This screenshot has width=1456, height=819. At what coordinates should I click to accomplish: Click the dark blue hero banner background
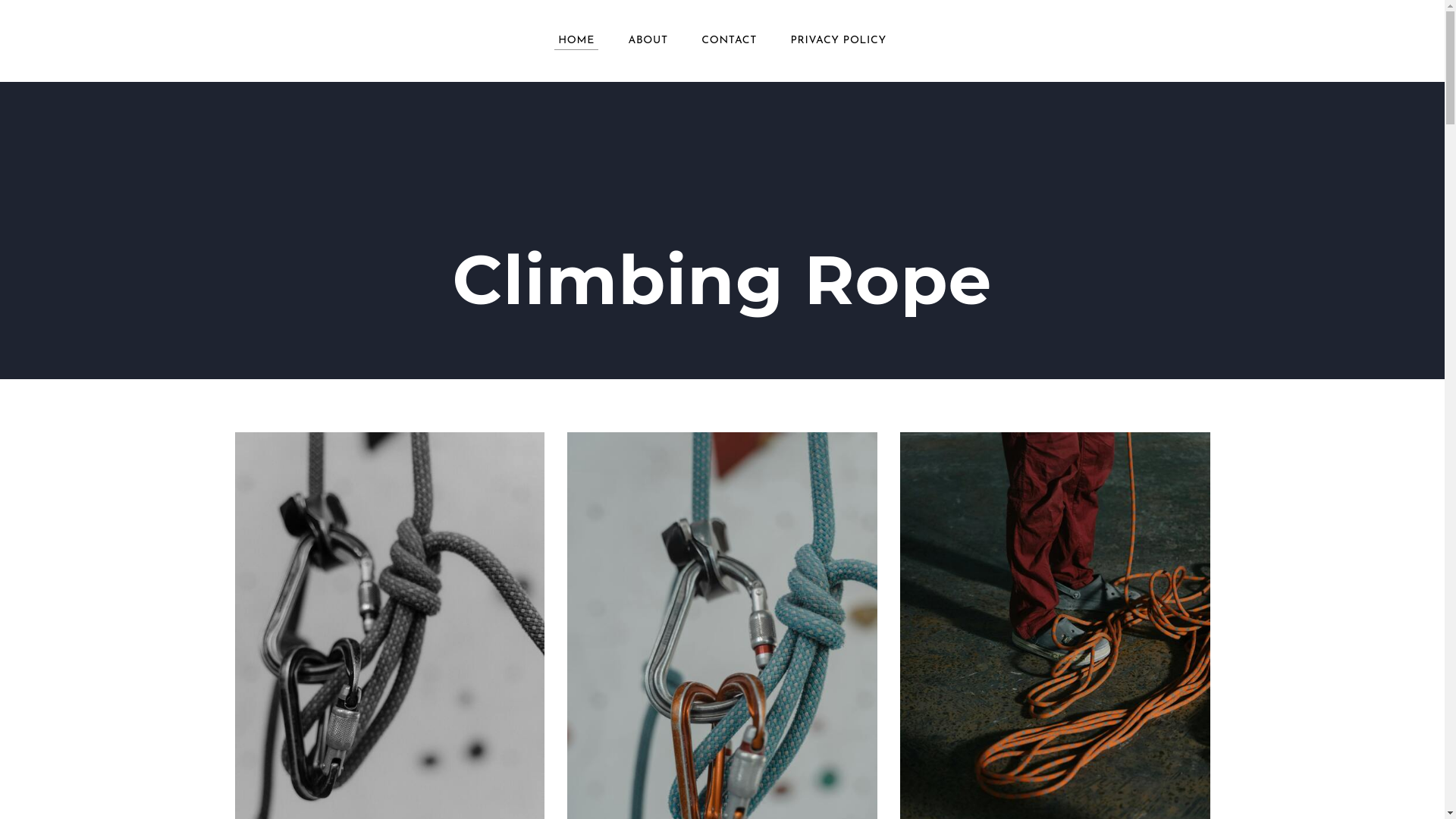point(722,152)
